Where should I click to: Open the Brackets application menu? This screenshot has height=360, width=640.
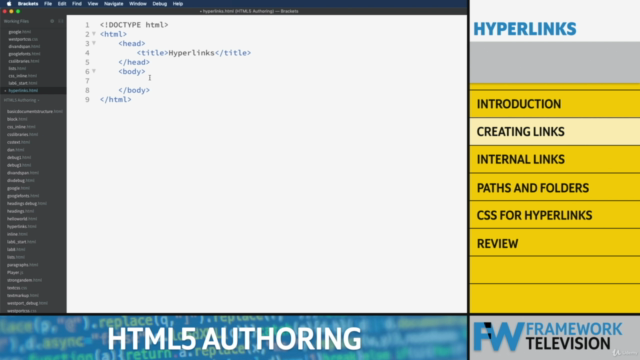pyautogui.click(x=28, y=4)
